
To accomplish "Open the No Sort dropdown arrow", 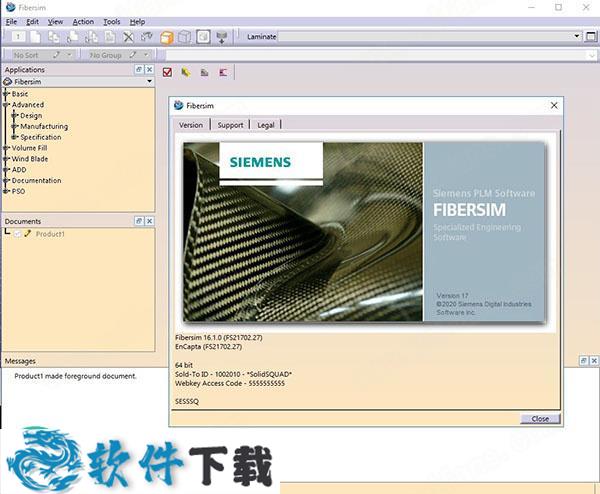I will coord(69,55).
